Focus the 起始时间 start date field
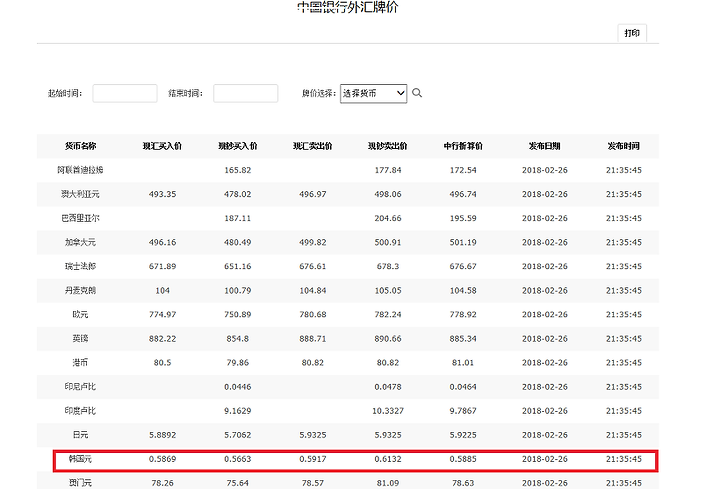This screenshot has width=720, height=489. (125, 93)
